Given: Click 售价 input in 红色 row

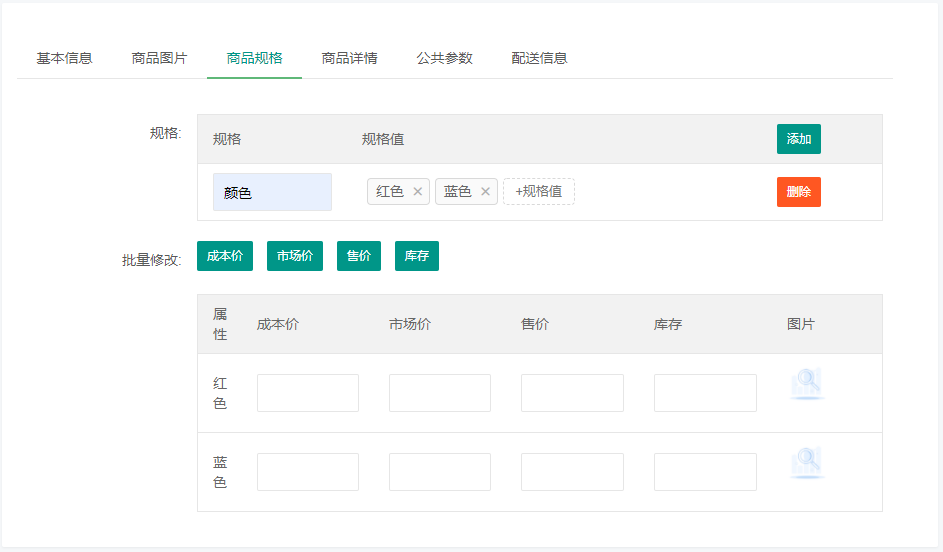Looking at the screenshot, I should [573, 393].
